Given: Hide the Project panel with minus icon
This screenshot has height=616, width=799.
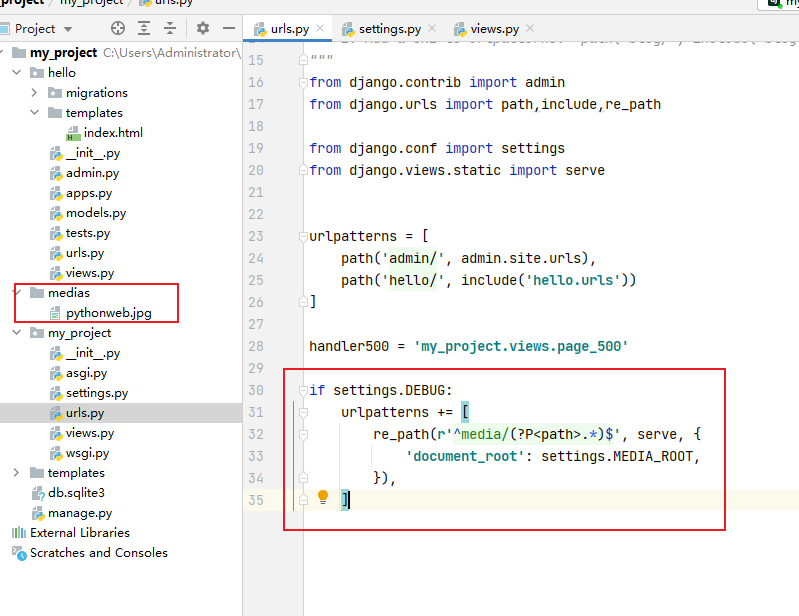Looking at the screenshot, I should pos(229,28).
